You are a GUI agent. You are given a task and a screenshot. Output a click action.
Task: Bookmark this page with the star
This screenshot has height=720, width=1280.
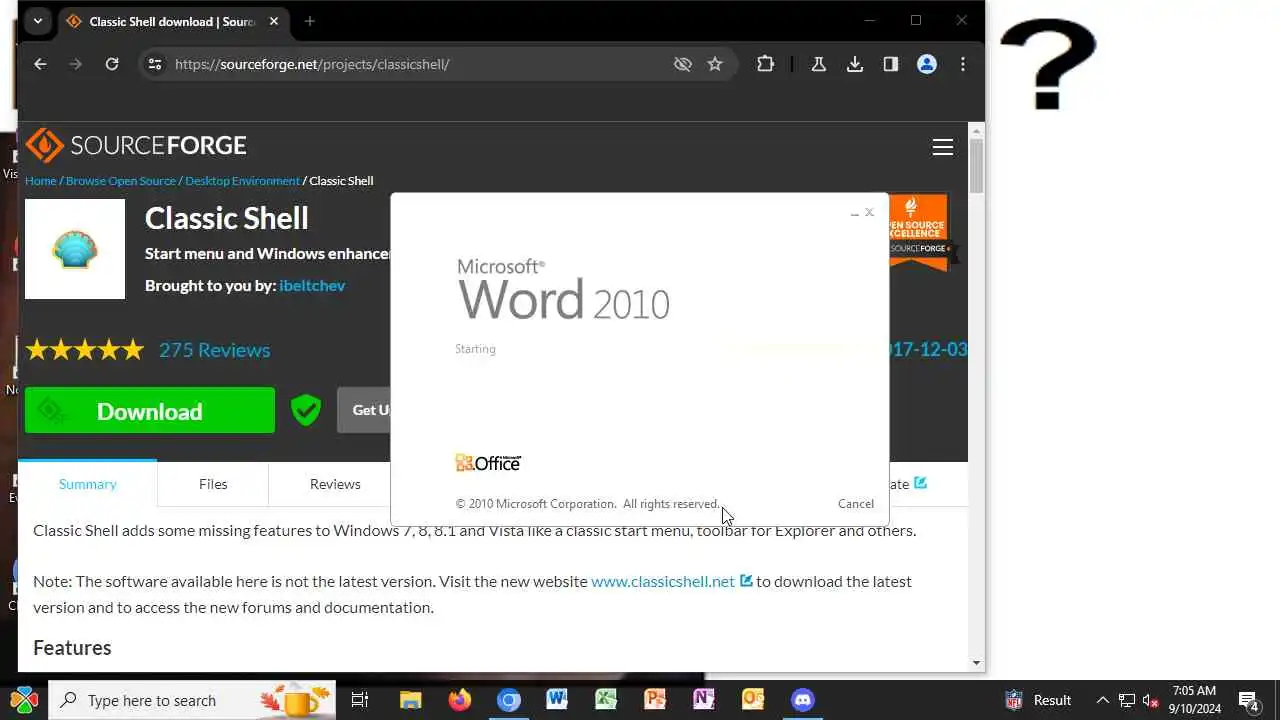point(715,64)
